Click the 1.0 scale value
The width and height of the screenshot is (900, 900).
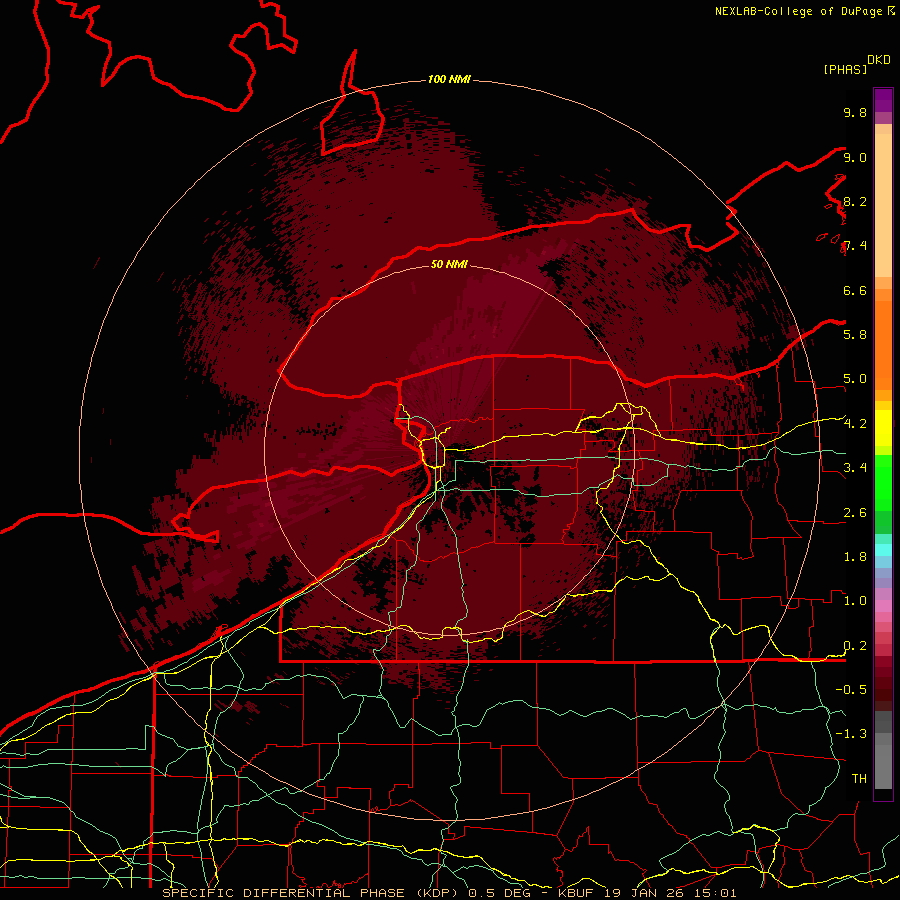[x=855, y=601]
